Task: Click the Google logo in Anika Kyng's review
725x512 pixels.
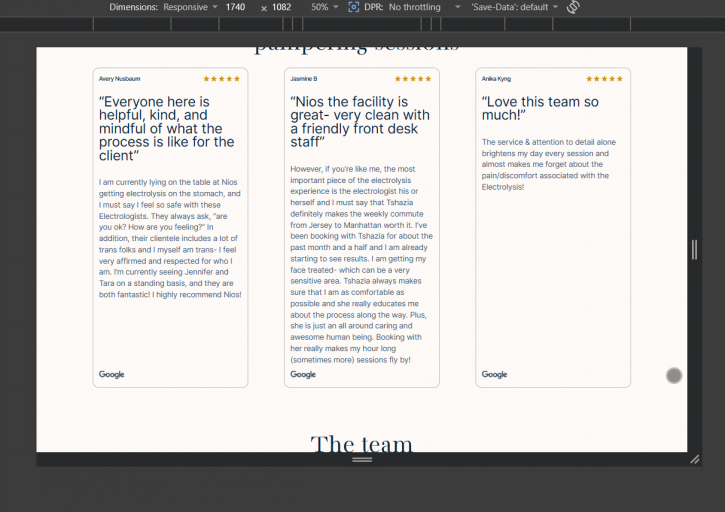Action: pos(494,374)
